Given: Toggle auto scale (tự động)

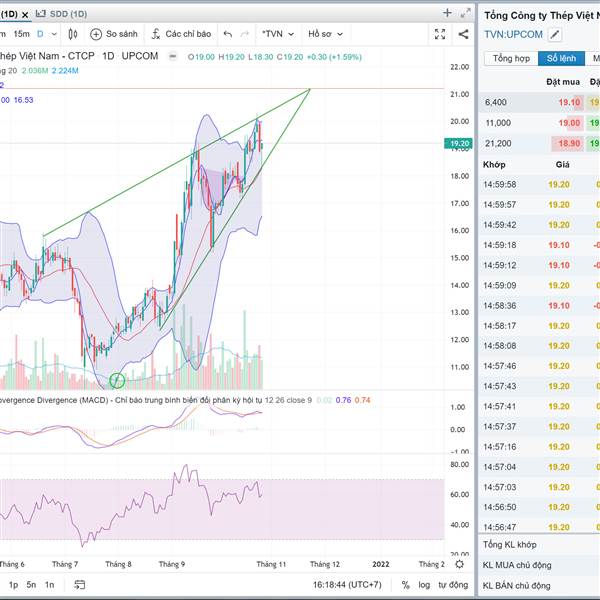Looking at the screenshot, I should [x=451, y=585].
